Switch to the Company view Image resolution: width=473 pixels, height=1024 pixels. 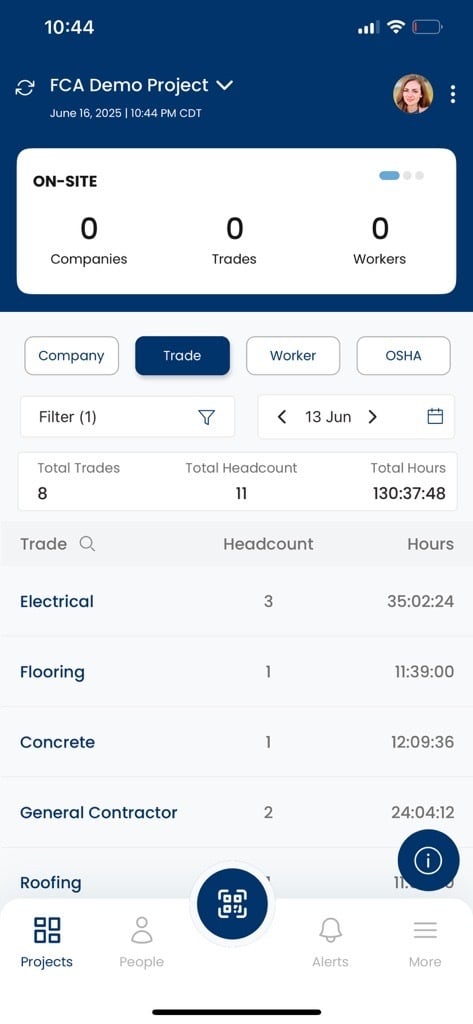(71, 356)
